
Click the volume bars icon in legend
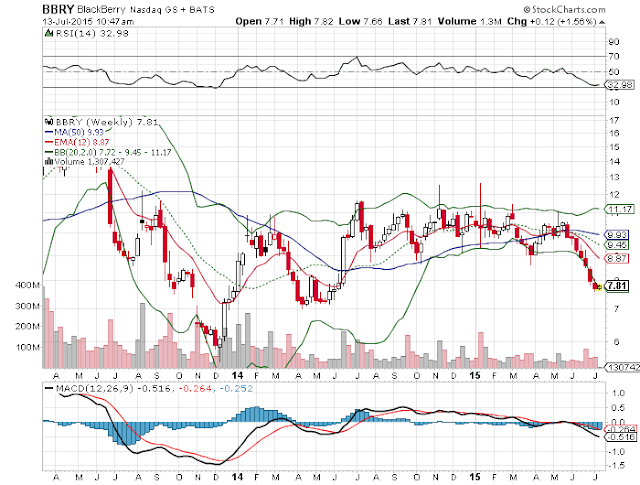click(x=49, y=161)
